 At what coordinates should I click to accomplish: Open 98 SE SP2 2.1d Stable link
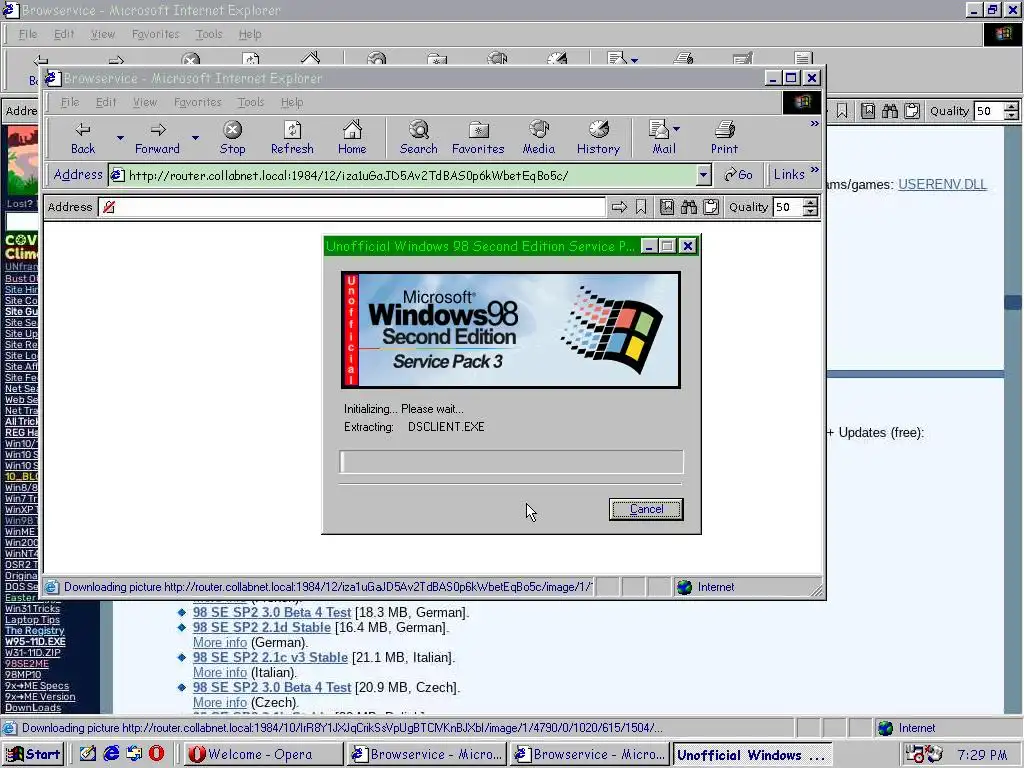click(261, 627)
